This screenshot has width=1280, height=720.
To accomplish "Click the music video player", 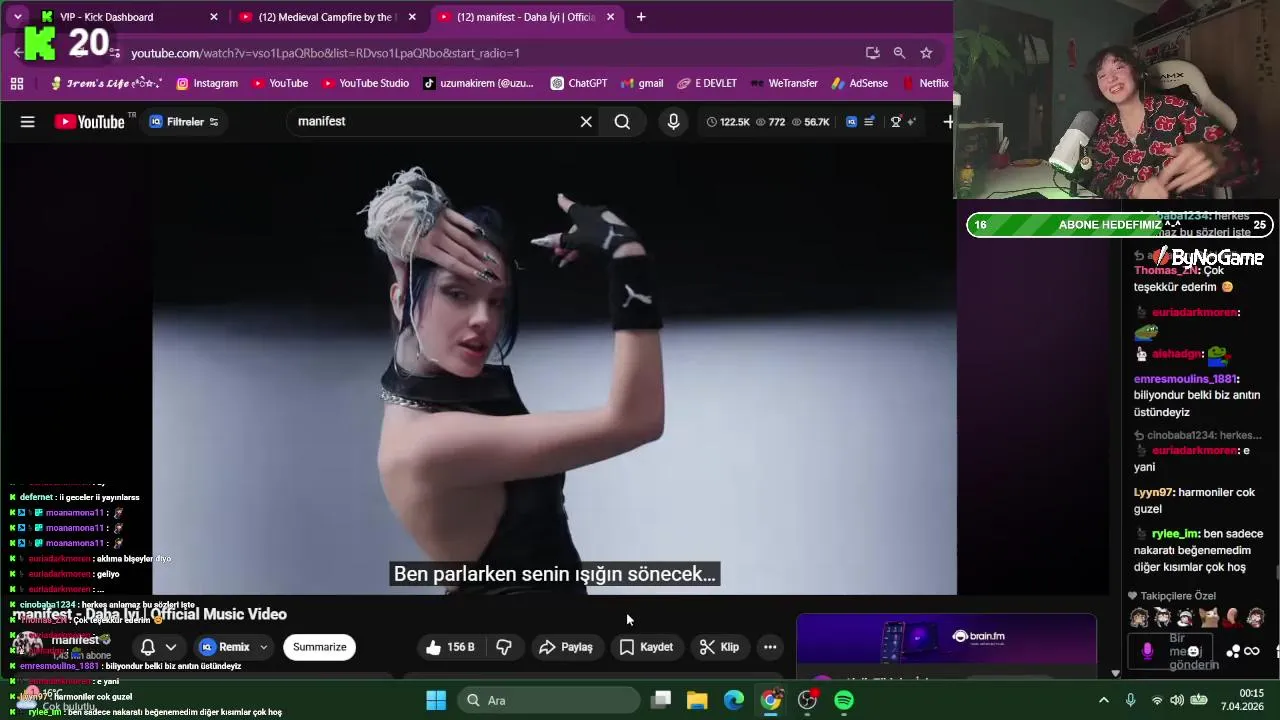I will (554, 370).
